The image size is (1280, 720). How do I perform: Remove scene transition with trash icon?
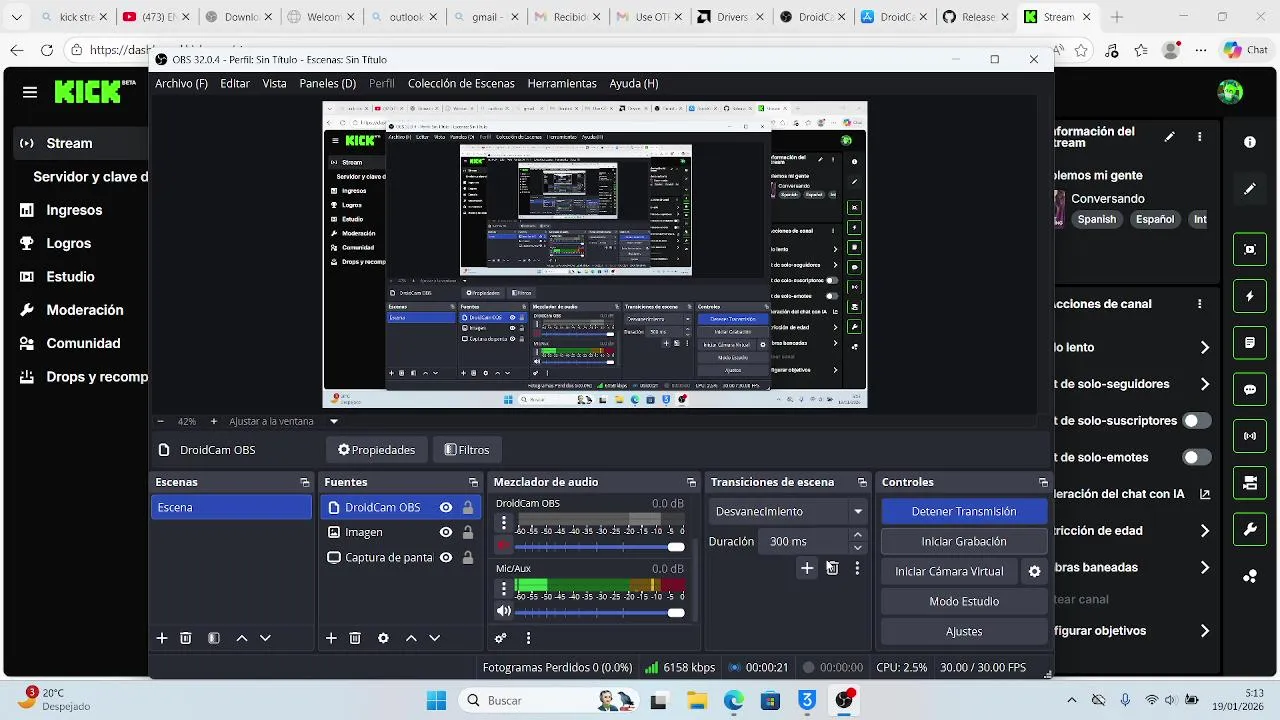point(832,568)
